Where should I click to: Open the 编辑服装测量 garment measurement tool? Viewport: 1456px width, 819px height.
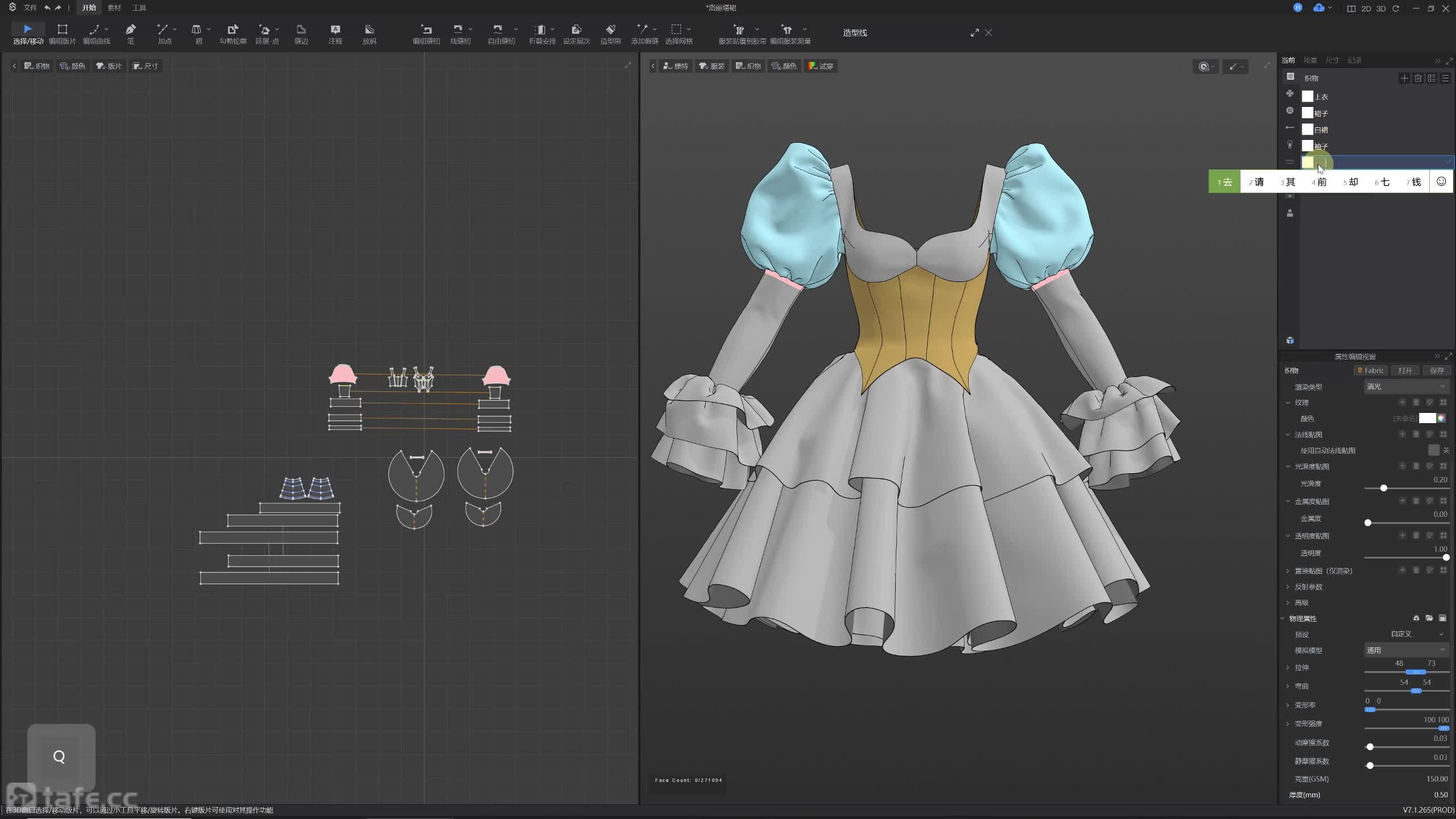point(790,34)
